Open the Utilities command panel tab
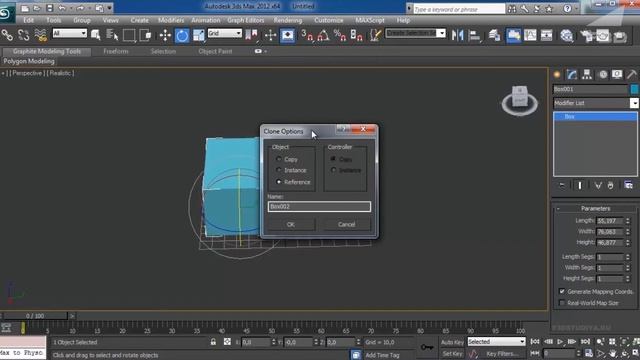This screenshot has width=640, height=360. pyautogui.click(x=632, y=74)
